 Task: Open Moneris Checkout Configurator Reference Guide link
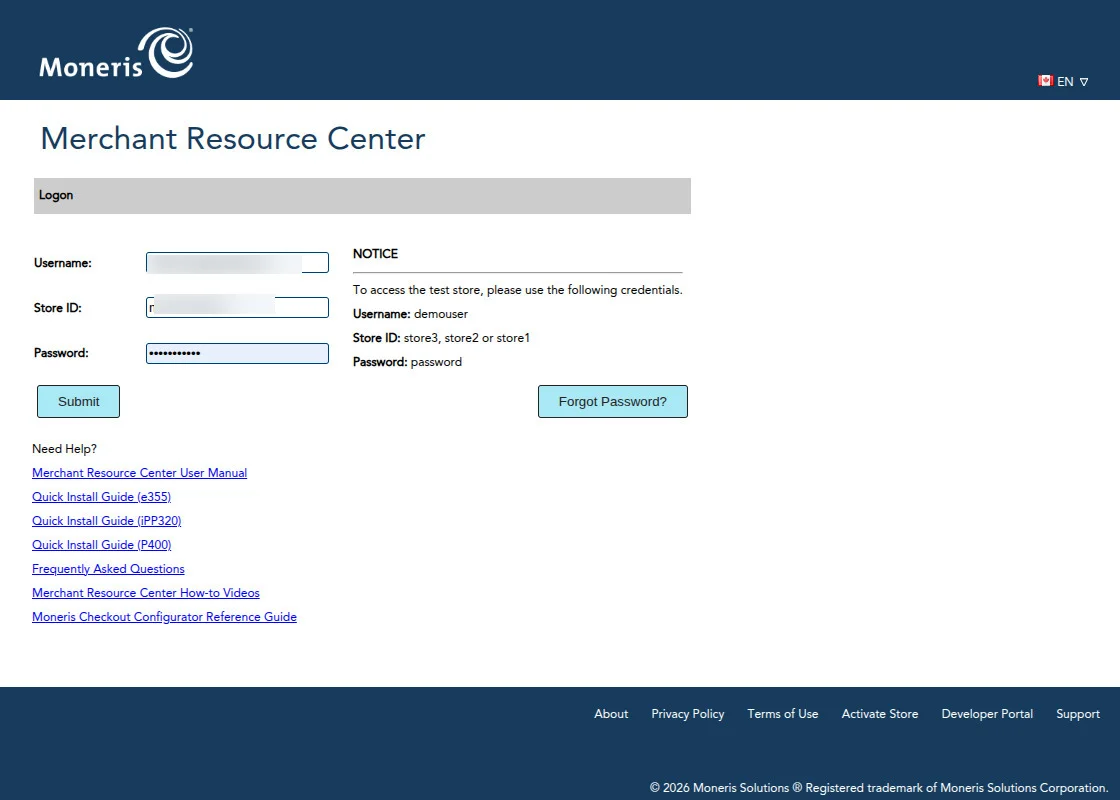point(164,617)
